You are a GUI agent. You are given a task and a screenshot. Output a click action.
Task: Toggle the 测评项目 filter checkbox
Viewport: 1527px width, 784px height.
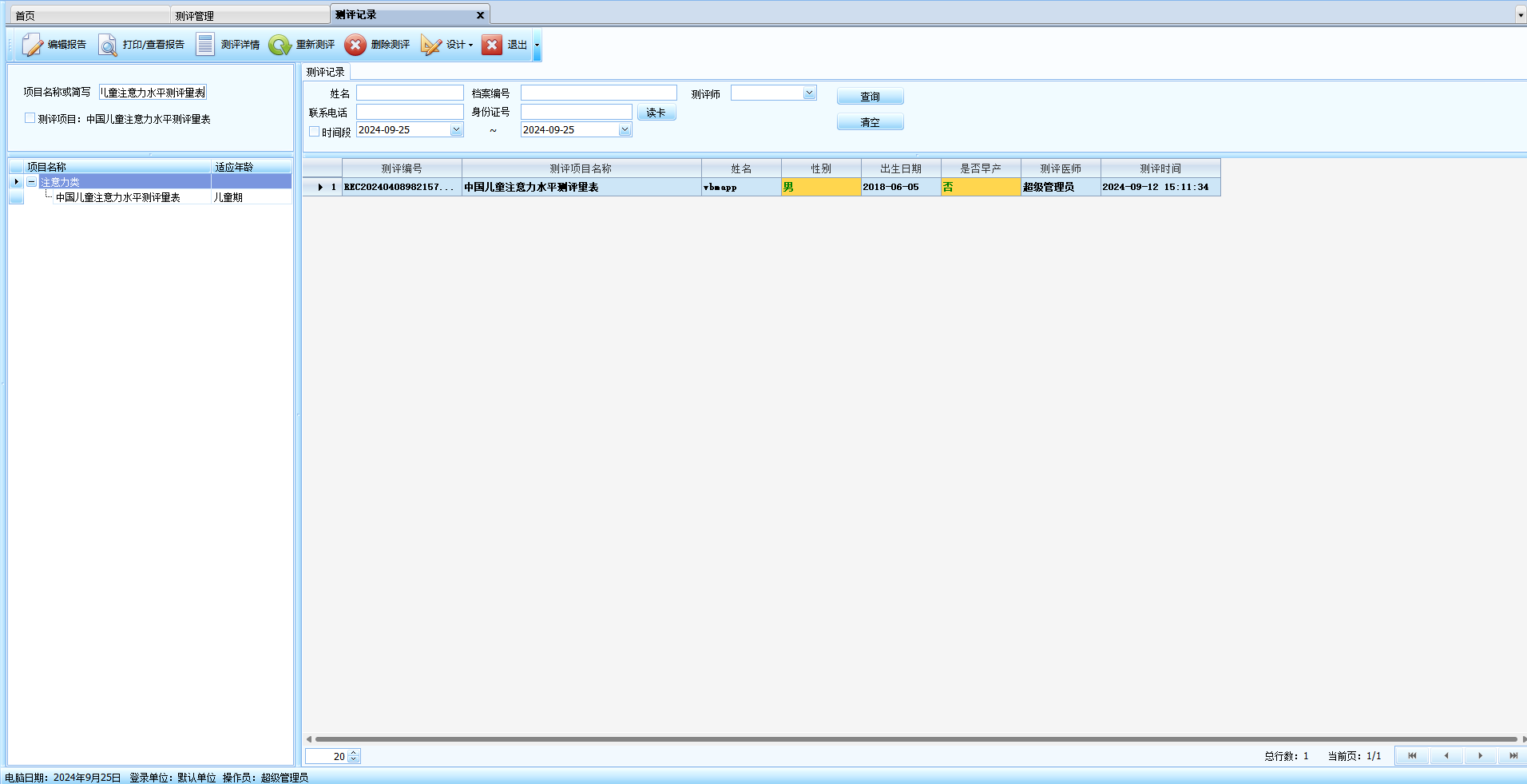[30, 118]
